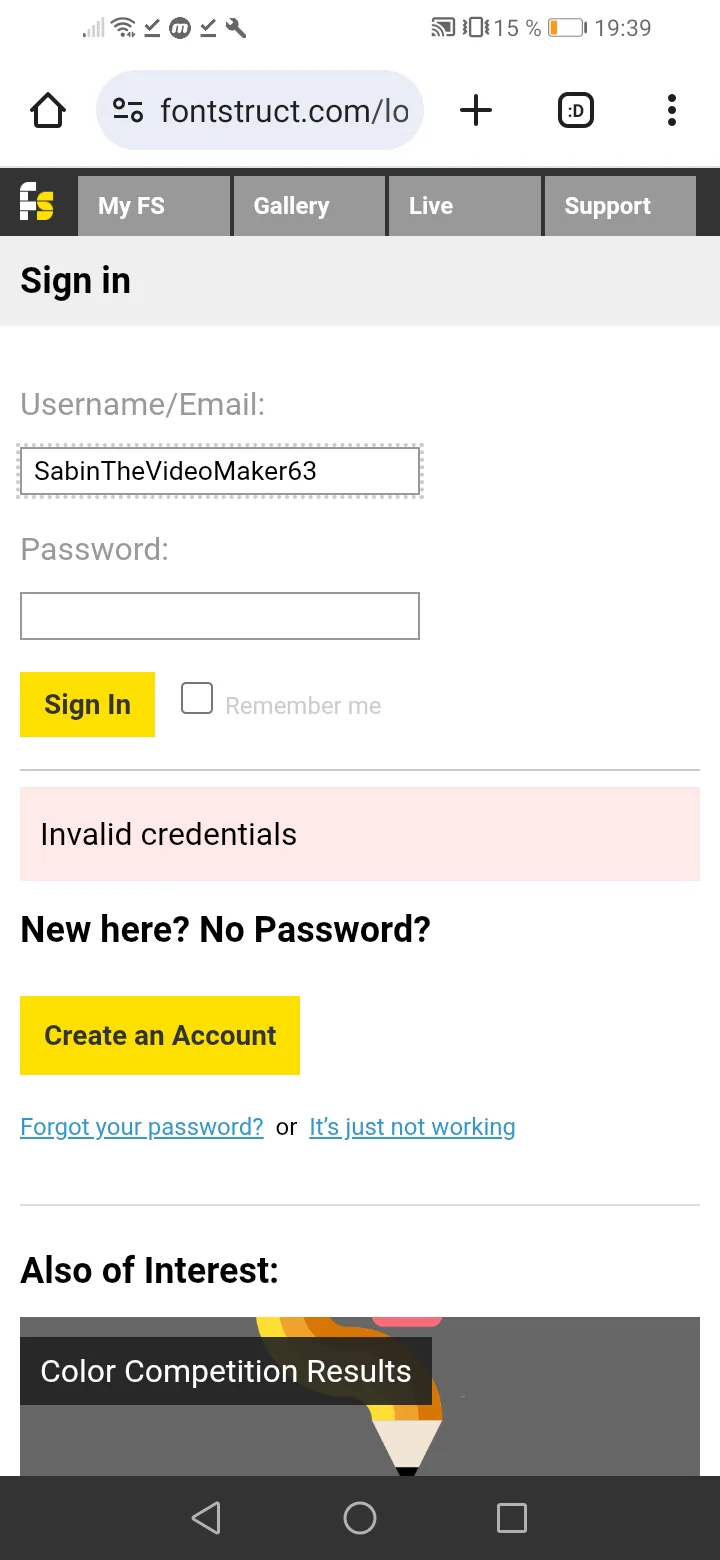Click the FontStruct FS logo
720x1560 pixels.
click(37, 203)
